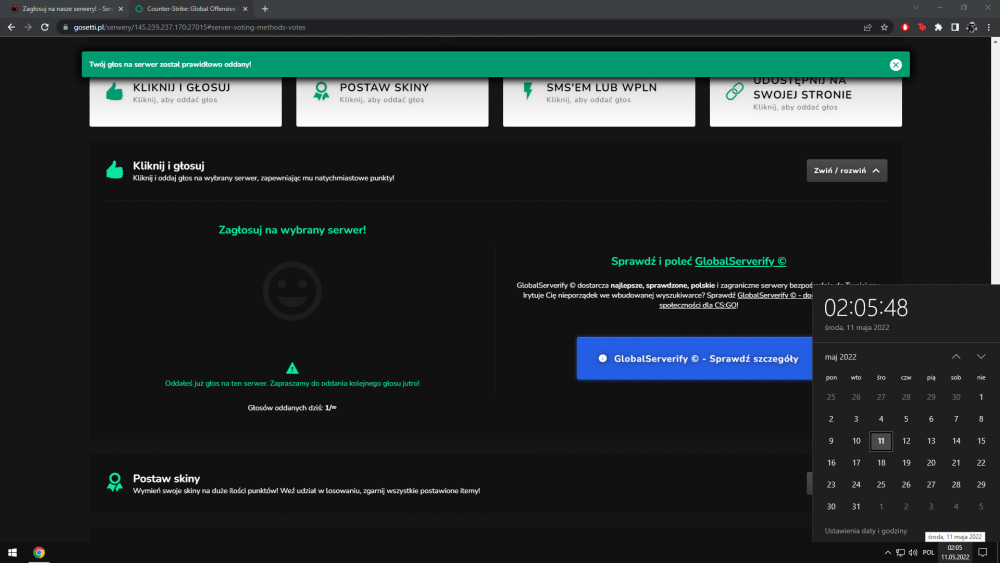This screenshot has height=563, width=1000.
Task: Open Chrome from the taskbar
Action: point(39,552)
